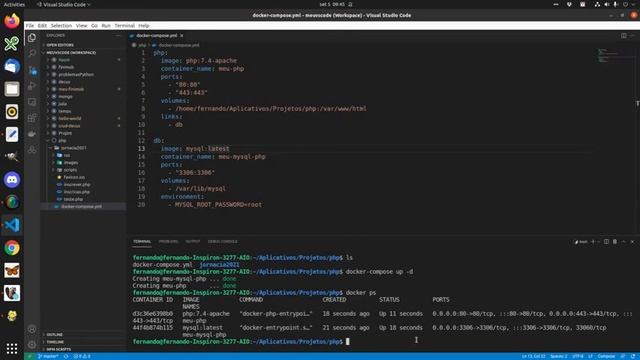The image size is (640, 360).
Task: Open the Terminal menu
Action: pos(124,25)
